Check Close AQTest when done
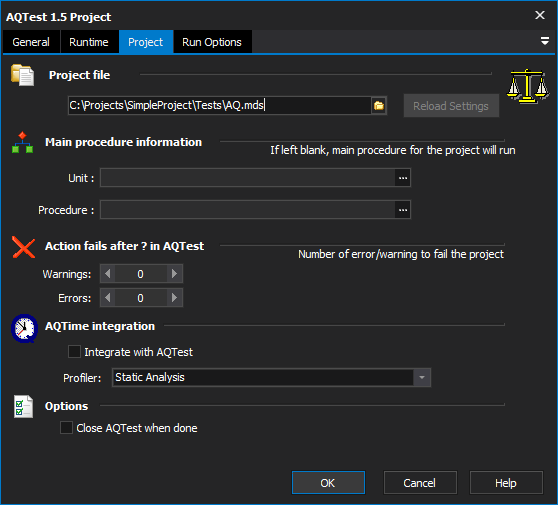Viewport: 558px width, 505px height. click(67, 427)
